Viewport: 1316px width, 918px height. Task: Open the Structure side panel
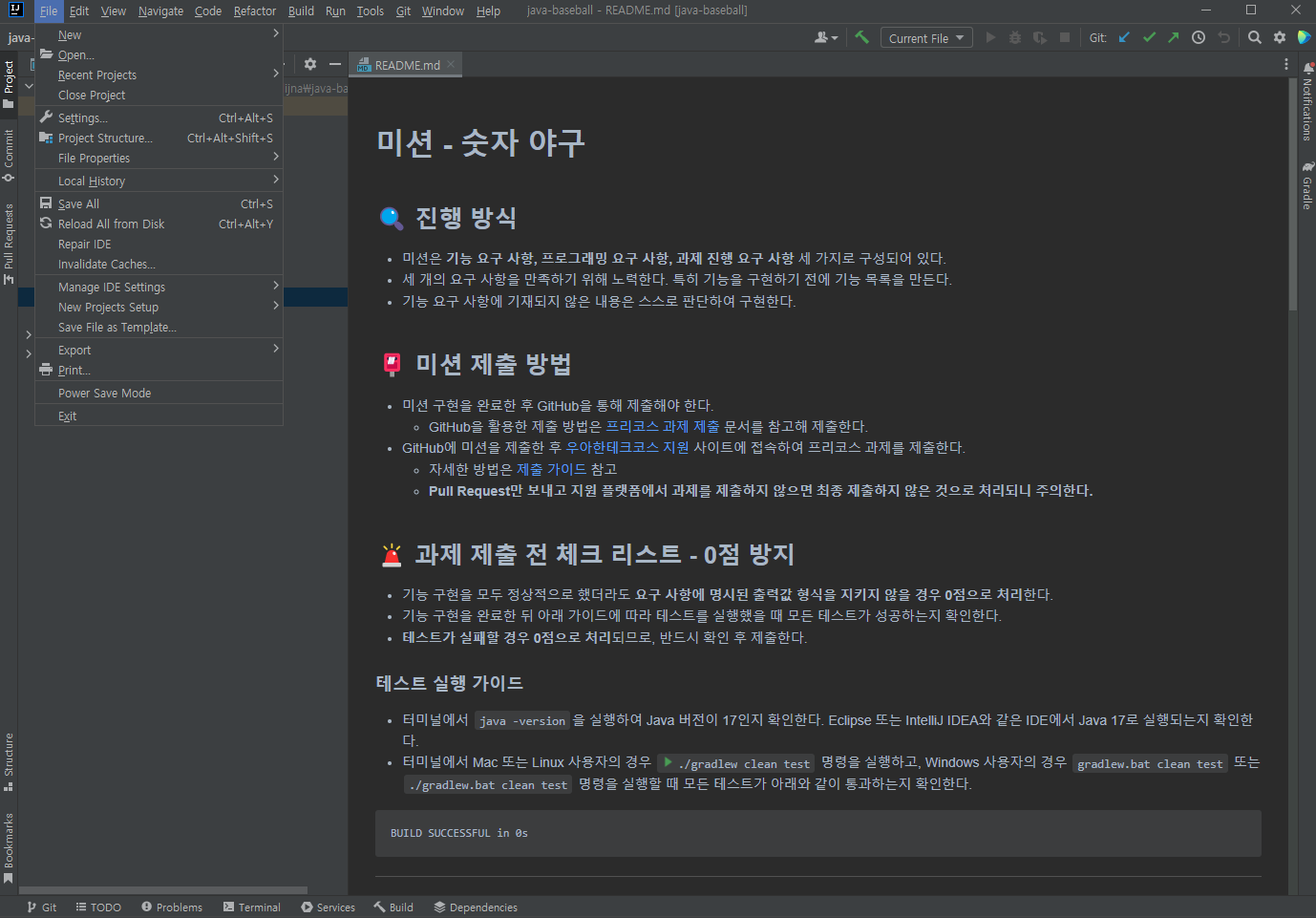[x=9, y=761]
